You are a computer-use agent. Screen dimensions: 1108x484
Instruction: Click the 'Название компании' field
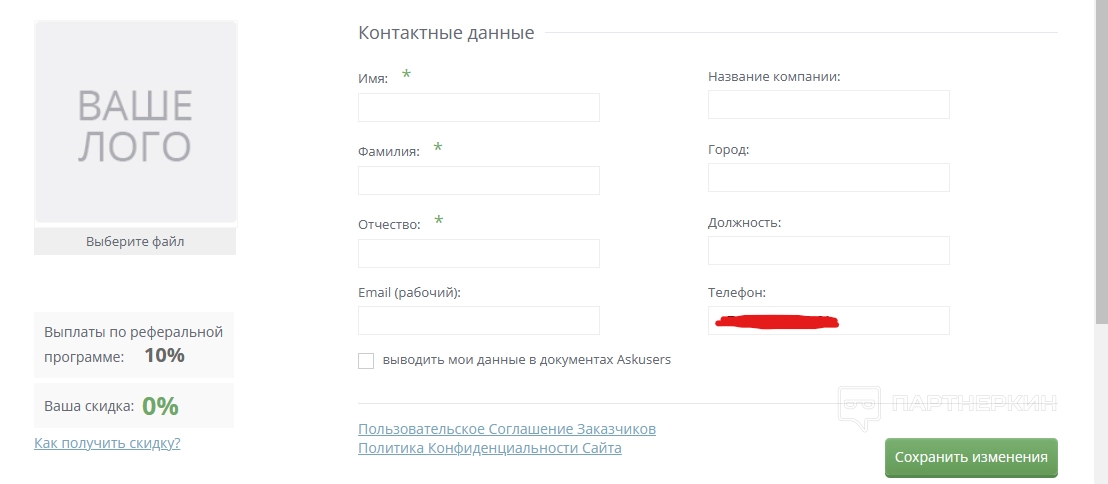pos(828,105)
